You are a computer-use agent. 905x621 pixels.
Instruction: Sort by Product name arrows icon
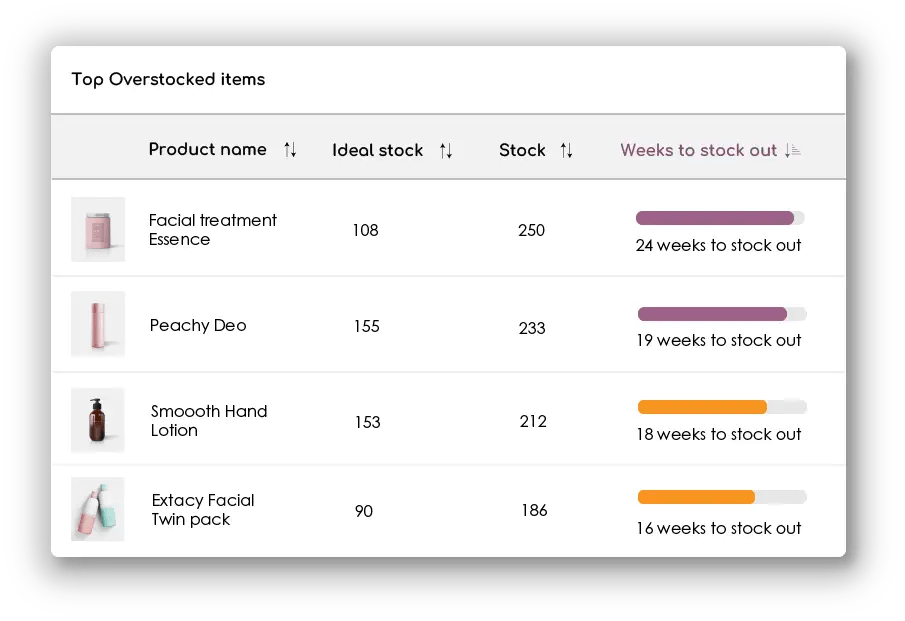pos(290,150)
